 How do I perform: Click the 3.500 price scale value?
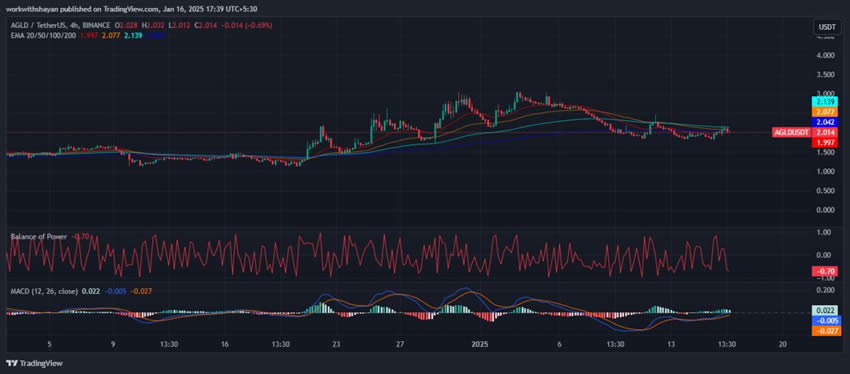826,75
